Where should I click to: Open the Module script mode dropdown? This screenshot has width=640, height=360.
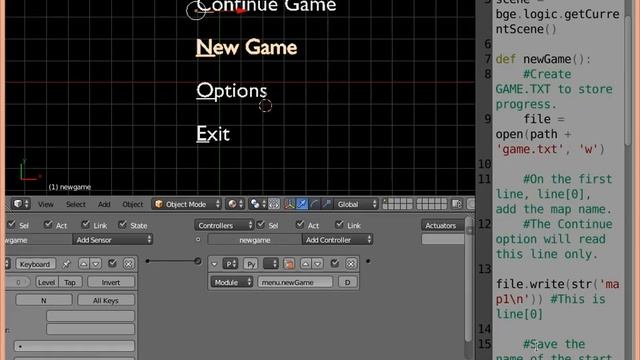[232, 282]
